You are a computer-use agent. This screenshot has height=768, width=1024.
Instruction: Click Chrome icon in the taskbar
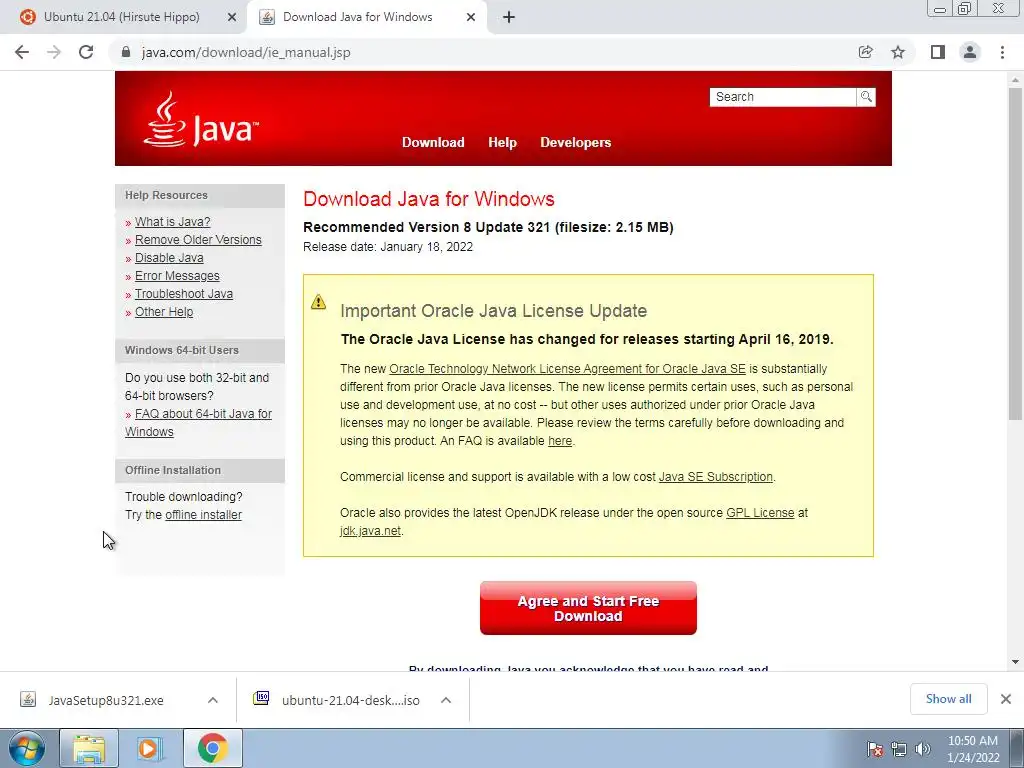[x=213, y=748]
